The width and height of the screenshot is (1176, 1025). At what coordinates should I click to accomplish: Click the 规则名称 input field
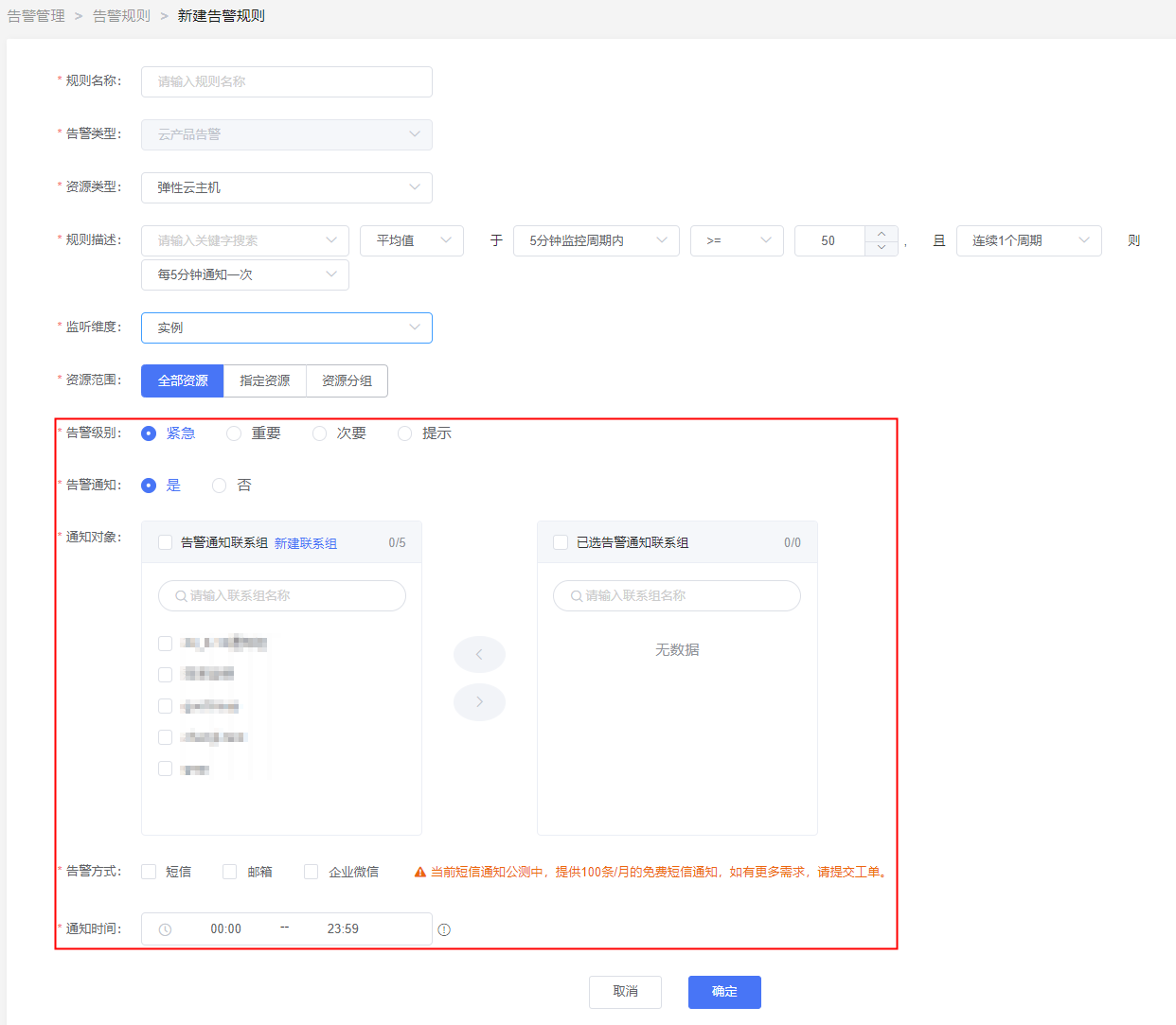[286, 81]
